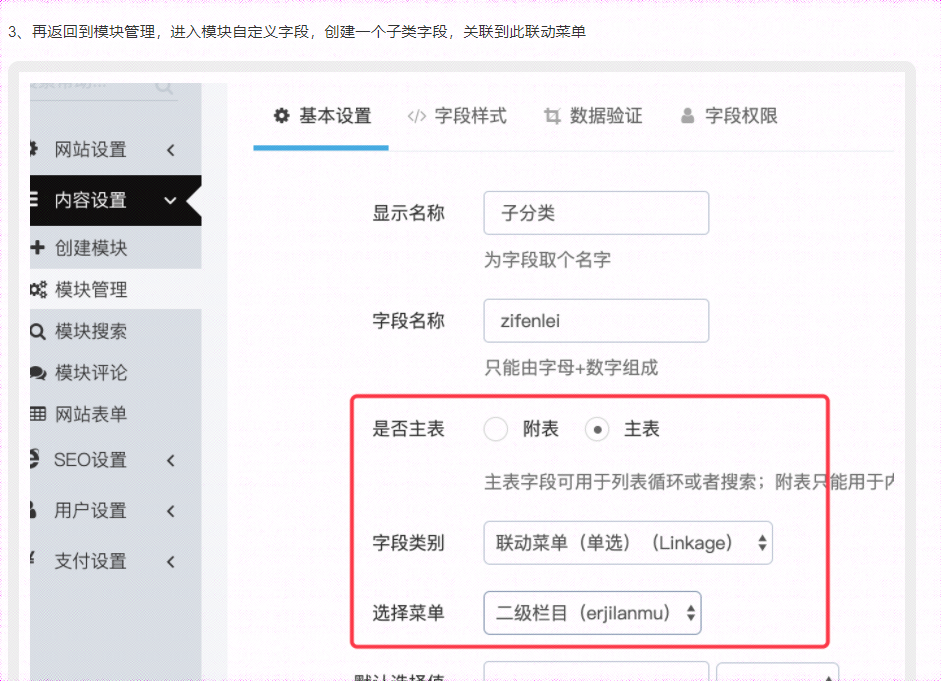Open the 字段类别 dropdown
941x681 pixels.
(628, 543)
